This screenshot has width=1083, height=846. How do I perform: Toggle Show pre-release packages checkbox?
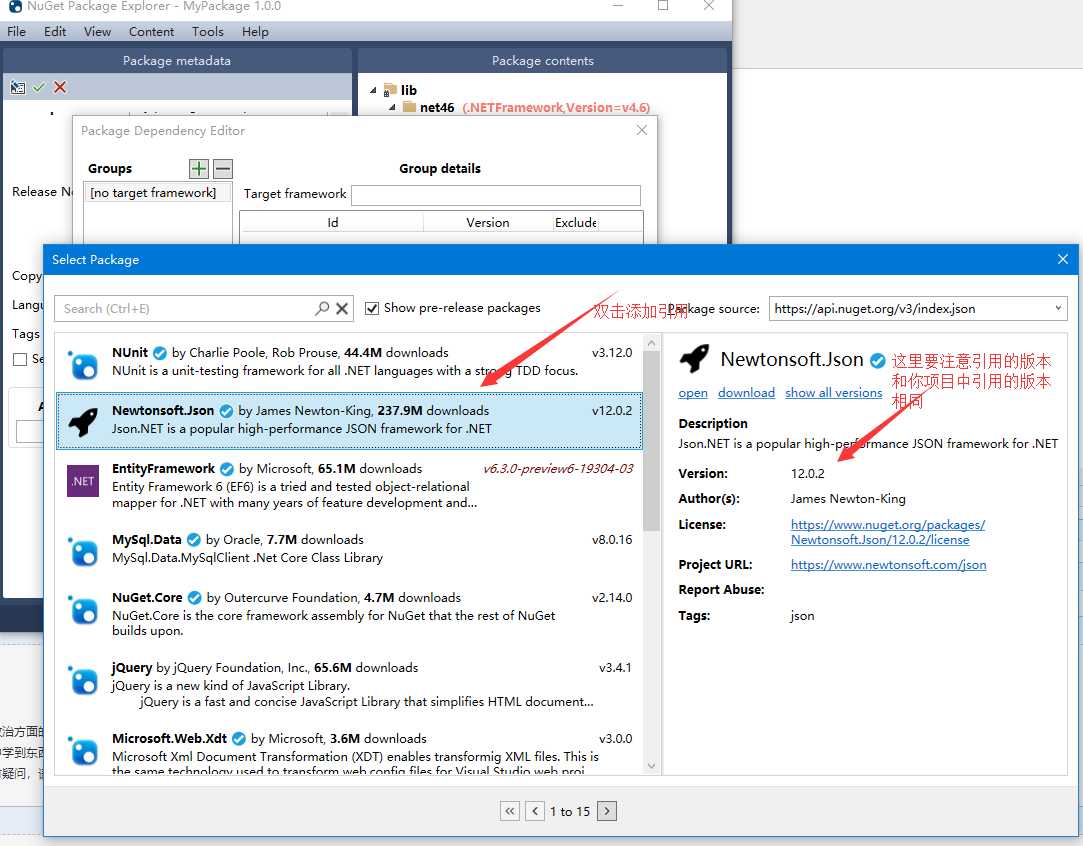click(x=372, y=308)
